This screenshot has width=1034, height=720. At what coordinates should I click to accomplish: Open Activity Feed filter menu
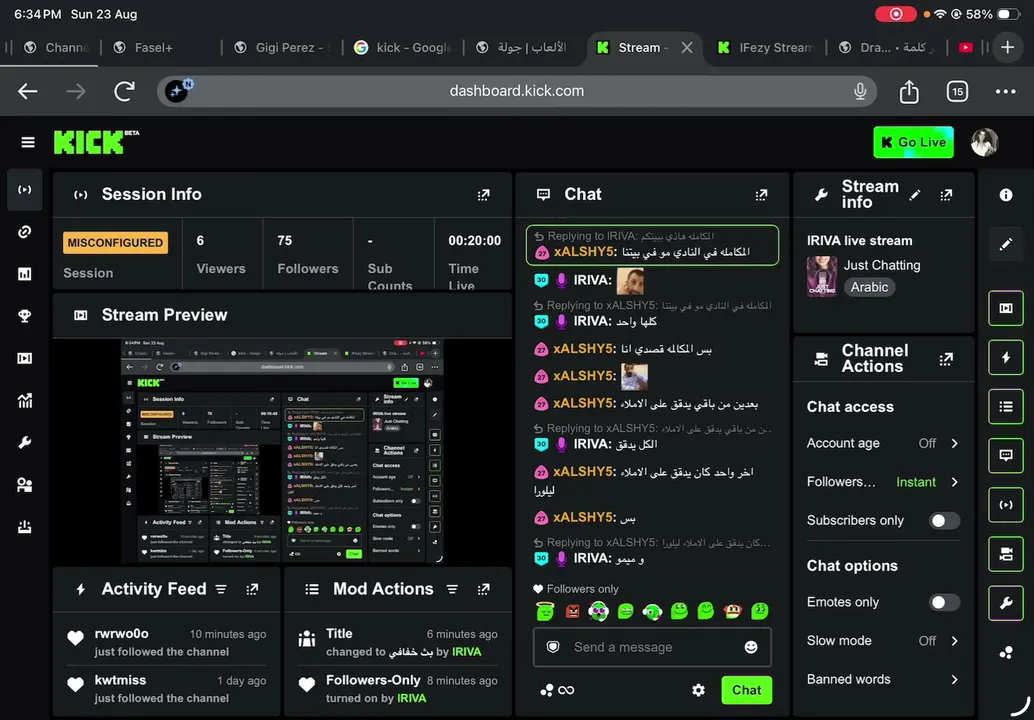[221, 589]
